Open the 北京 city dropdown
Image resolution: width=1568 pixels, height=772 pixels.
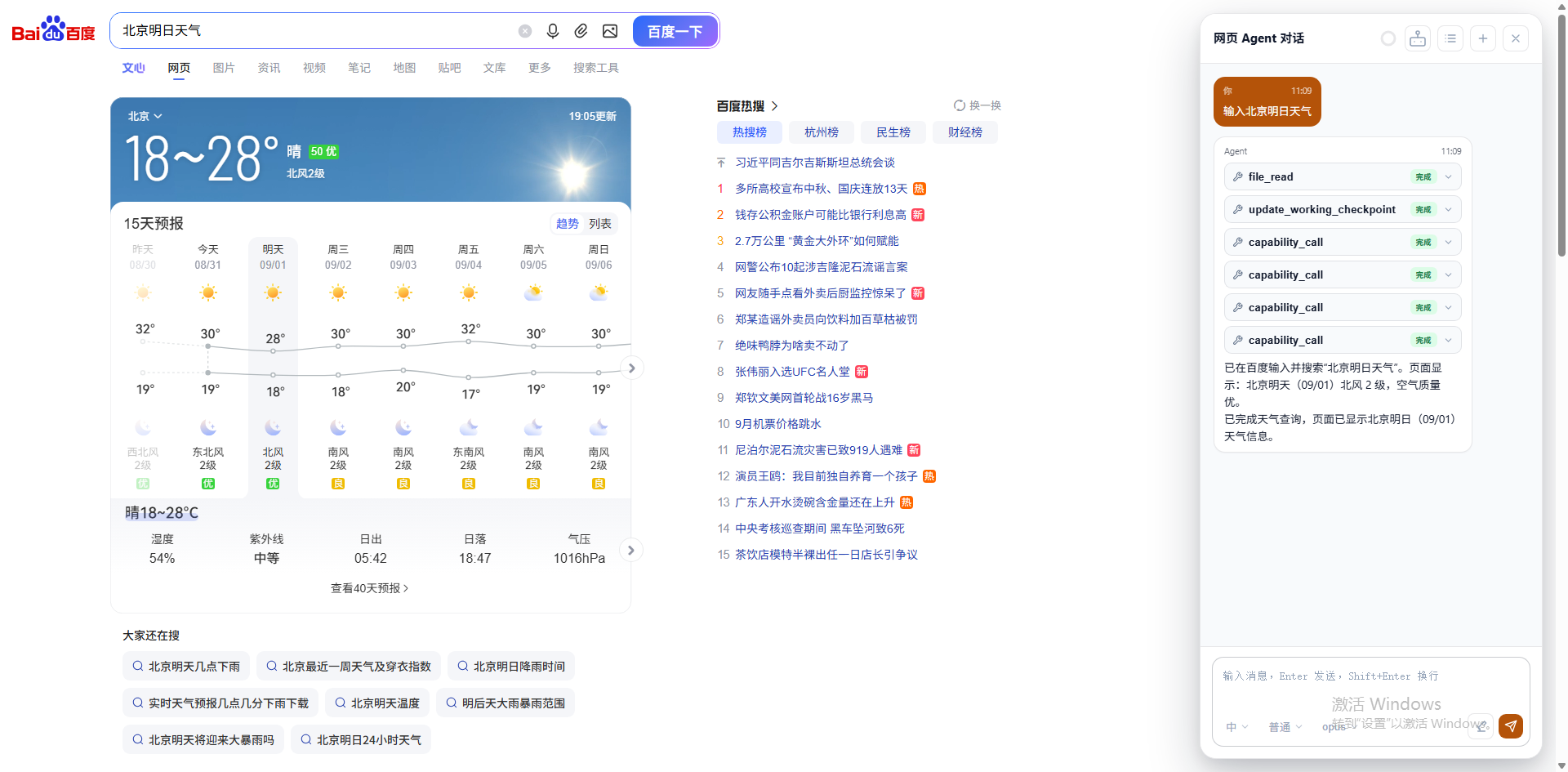145,116
